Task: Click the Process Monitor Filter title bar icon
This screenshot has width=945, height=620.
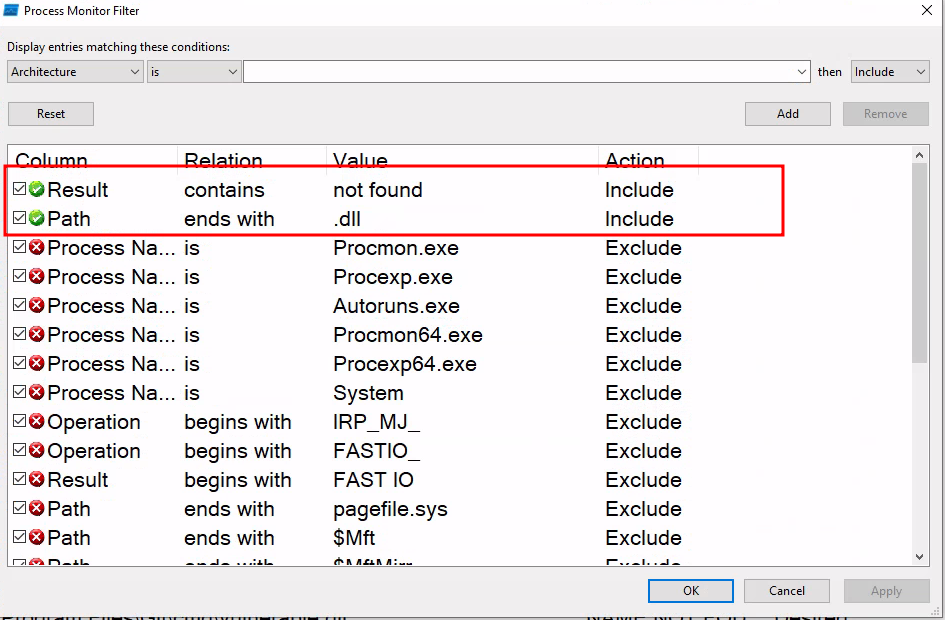Action: pyautogui.click(x=11, y=11)
